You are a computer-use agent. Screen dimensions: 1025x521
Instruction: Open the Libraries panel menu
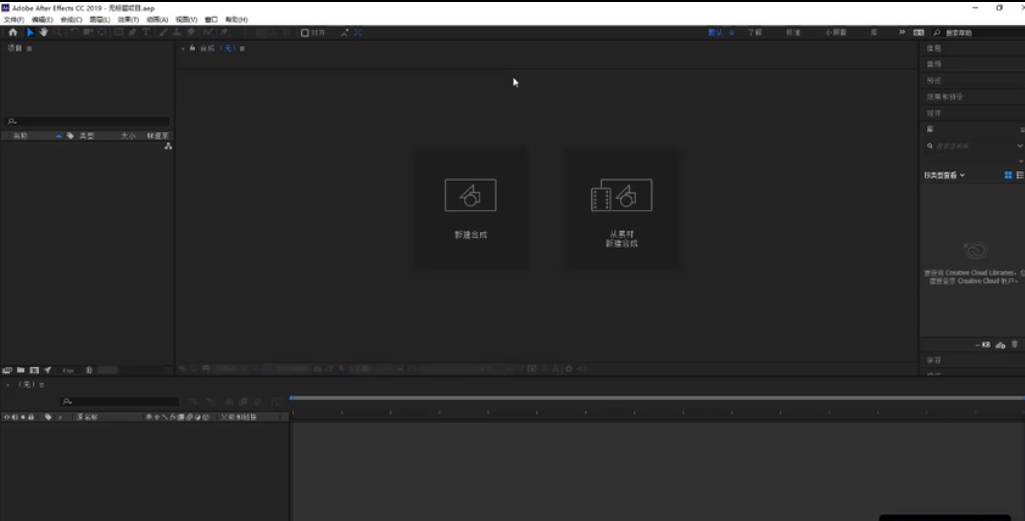point(1022,129)
